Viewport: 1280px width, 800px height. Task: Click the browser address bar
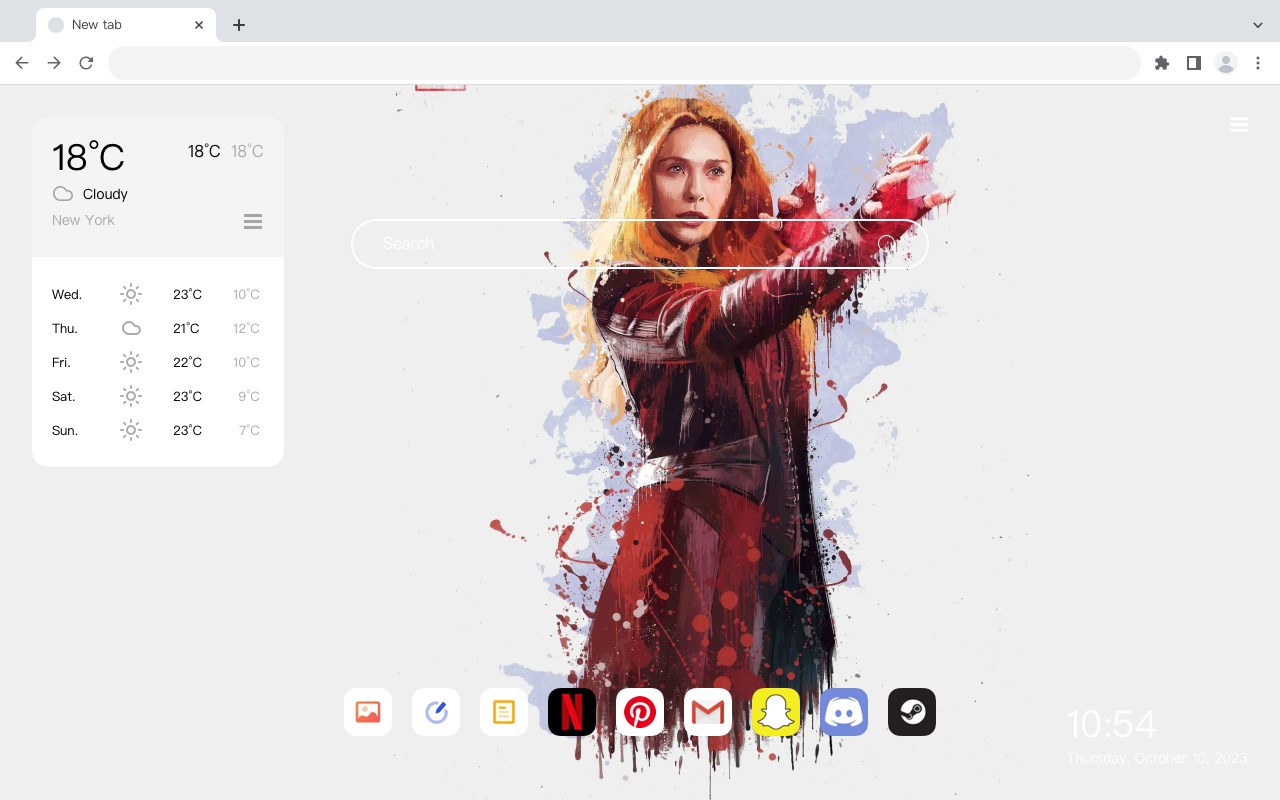pyautogui.click(x=624, y=63)
